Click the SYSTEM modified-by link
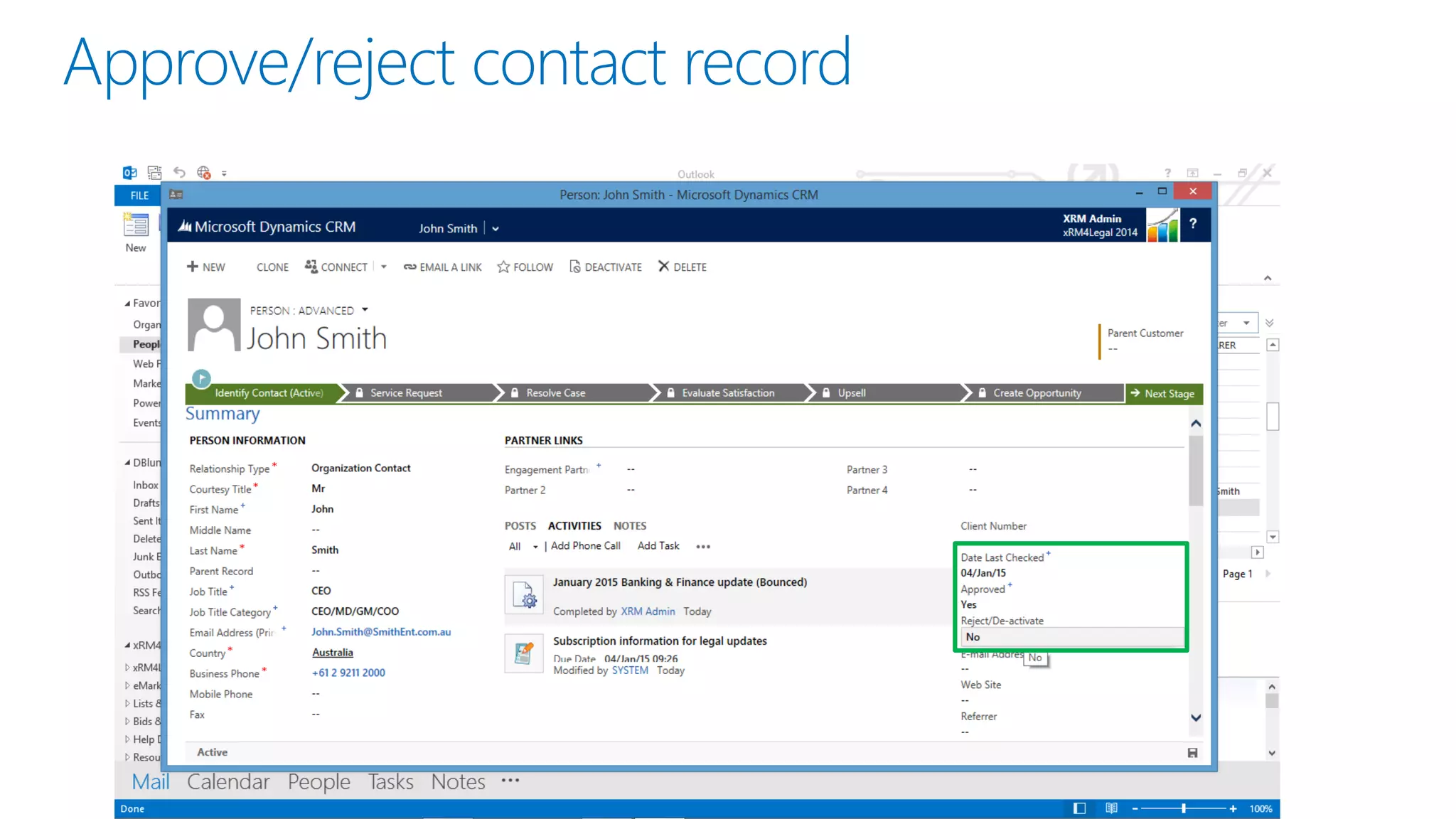1456x819 pixels. (x=630, y=670)
